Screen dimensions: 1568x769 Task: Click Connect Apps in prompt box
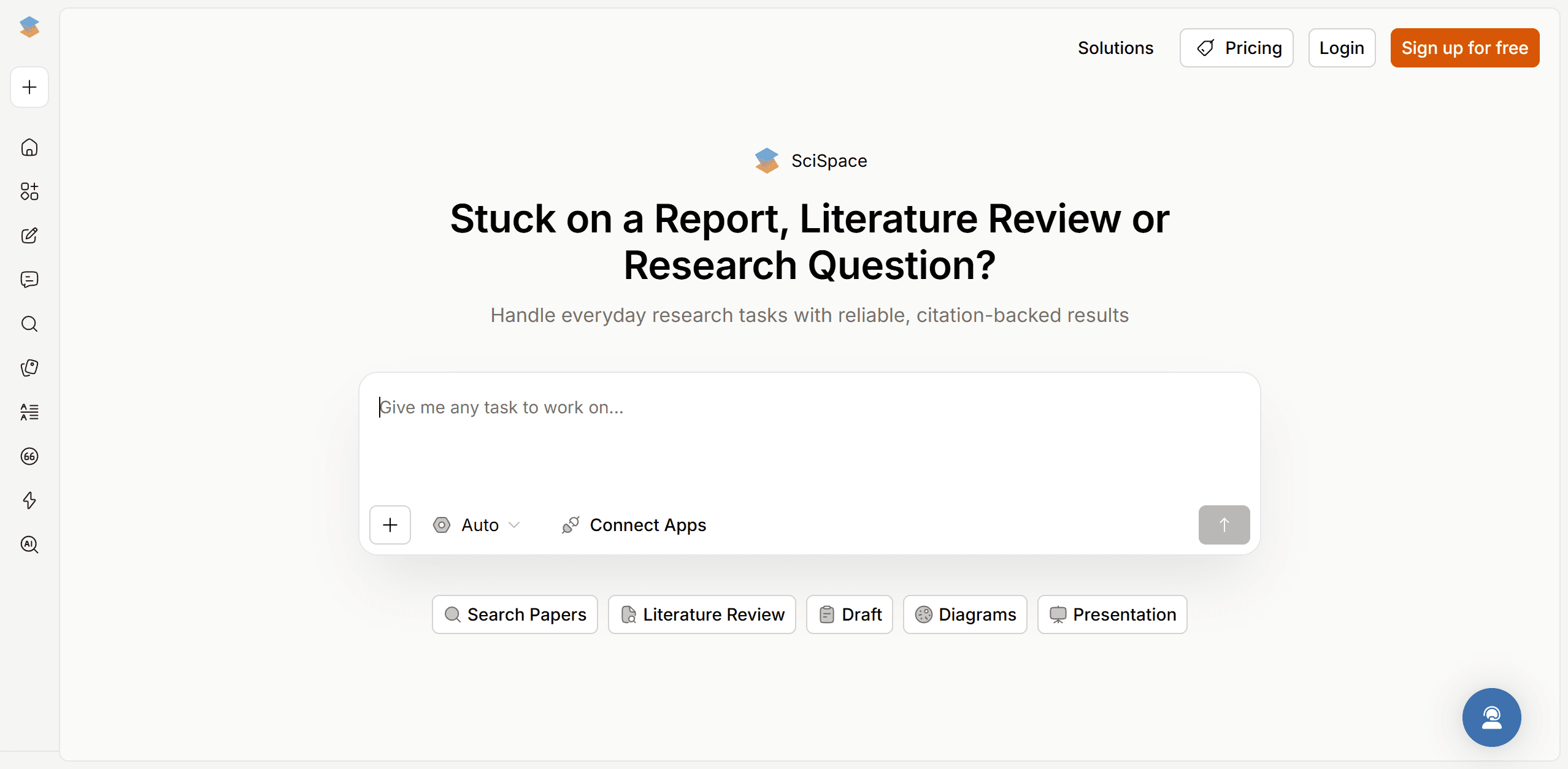(634, 525)
